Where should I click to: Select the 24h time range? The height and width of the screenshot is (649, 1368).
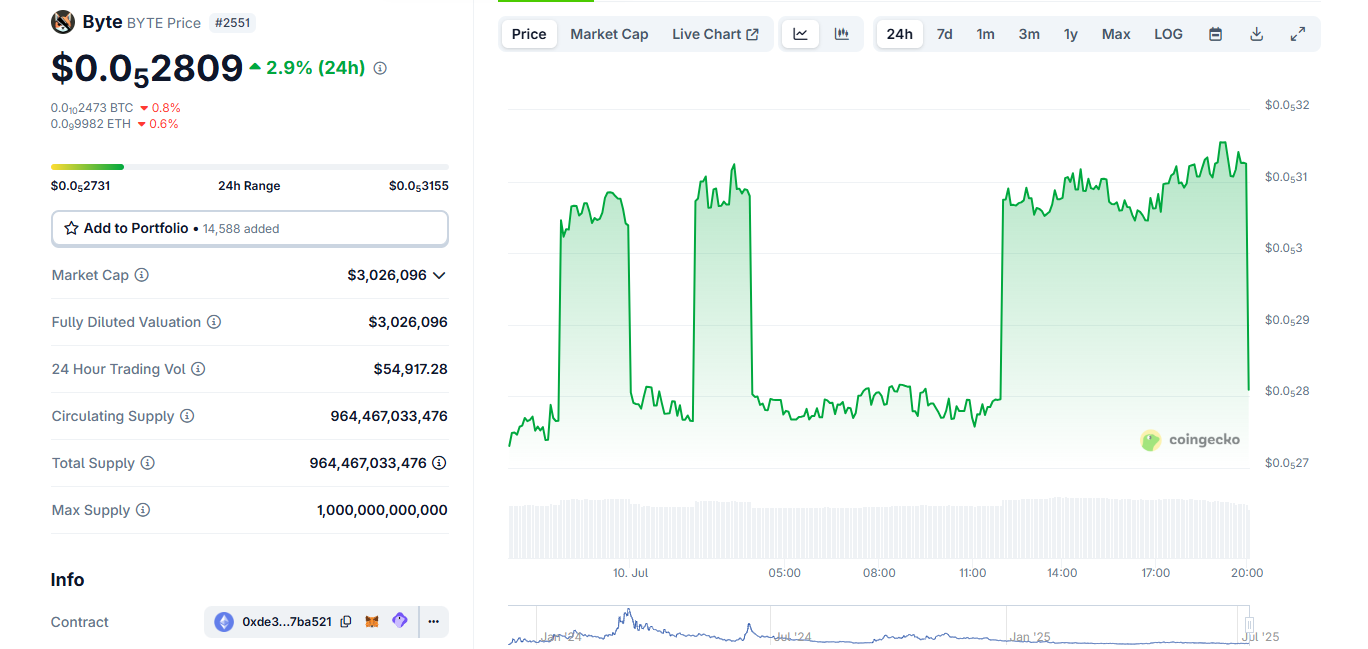click(900, 34)
